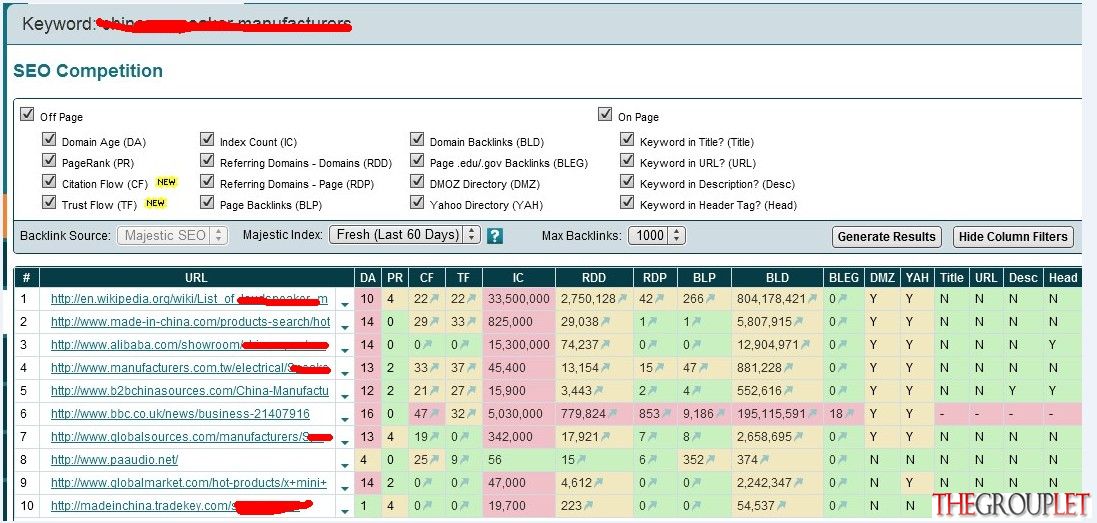Click BLD arrow next to 5,807,915
The width and height of the screenshot is (1097, 523).
pos(798,322)
